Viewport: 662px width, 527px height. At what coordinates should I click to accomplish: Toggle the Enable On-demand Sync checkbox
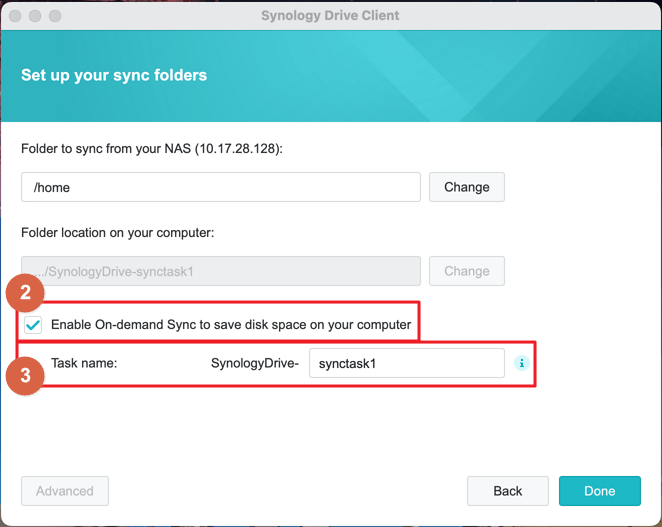(34, 325)
